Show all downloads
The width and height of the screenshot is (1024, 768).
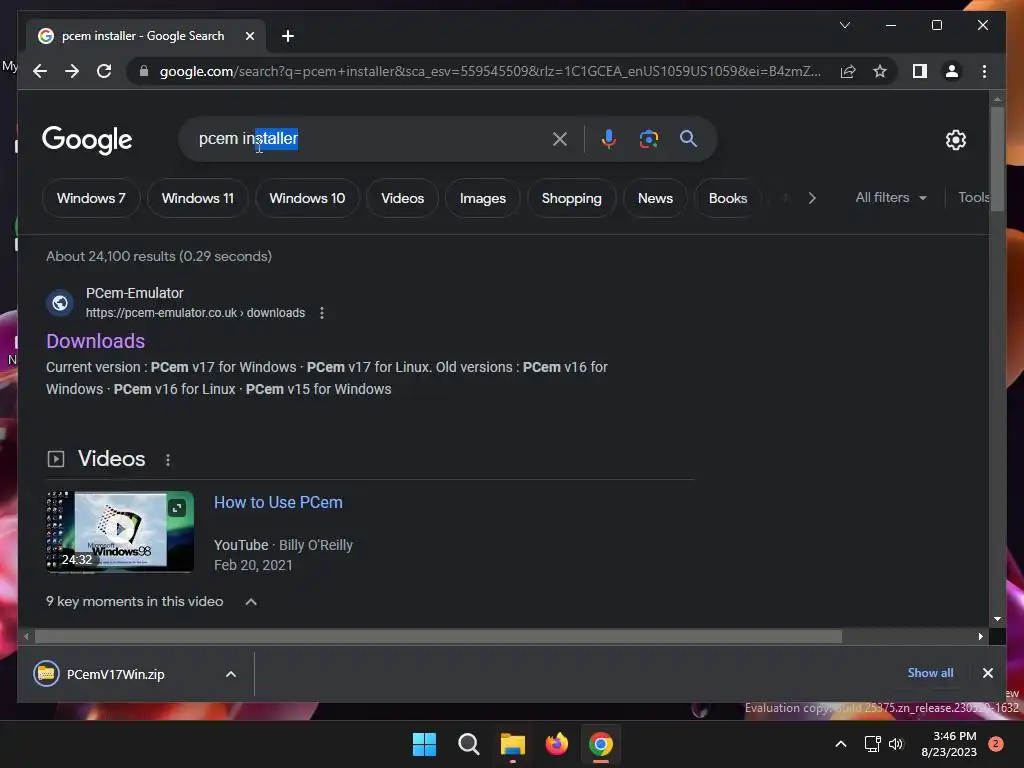point(930,673)
